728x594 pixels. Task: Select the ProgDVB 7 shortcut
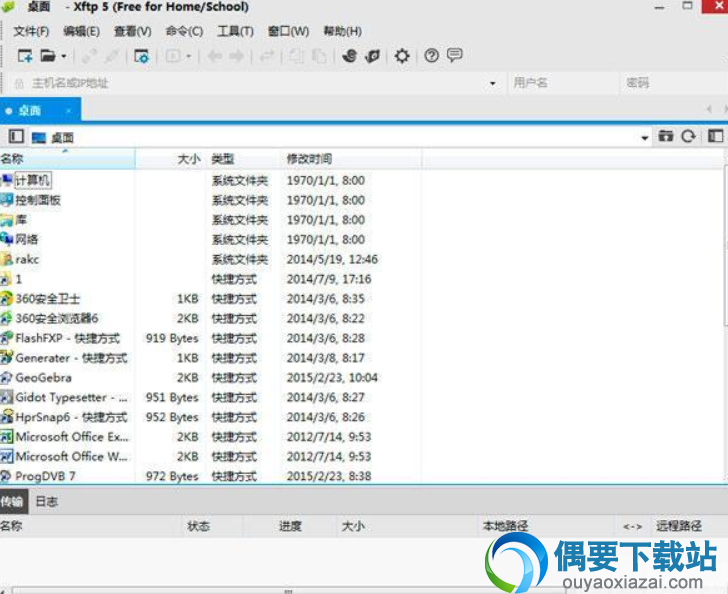(45, 476)
